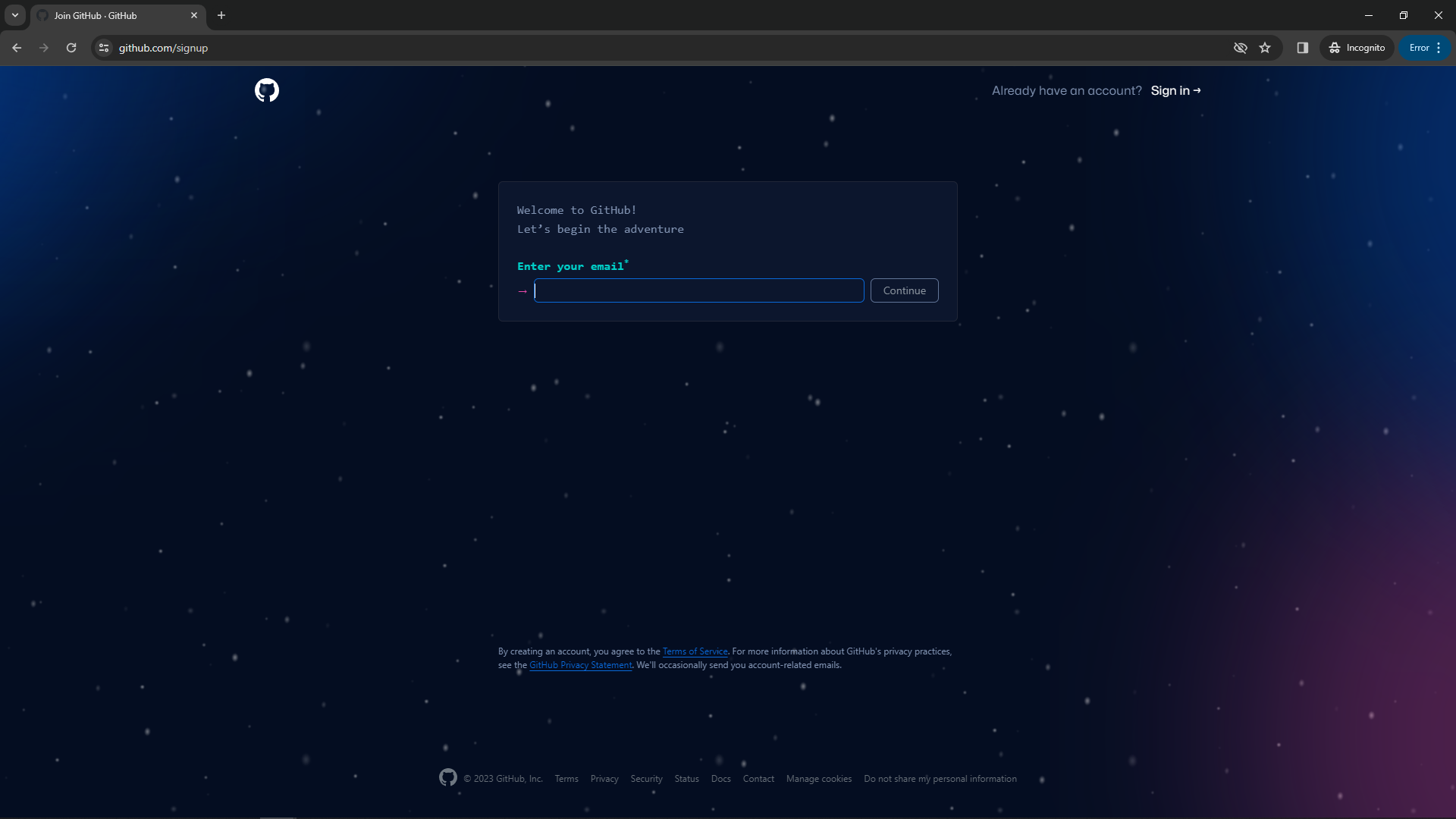Screen dimensions: 1456x819
Task: Click the browser forward arrow
Action: (x=44, y=48)
